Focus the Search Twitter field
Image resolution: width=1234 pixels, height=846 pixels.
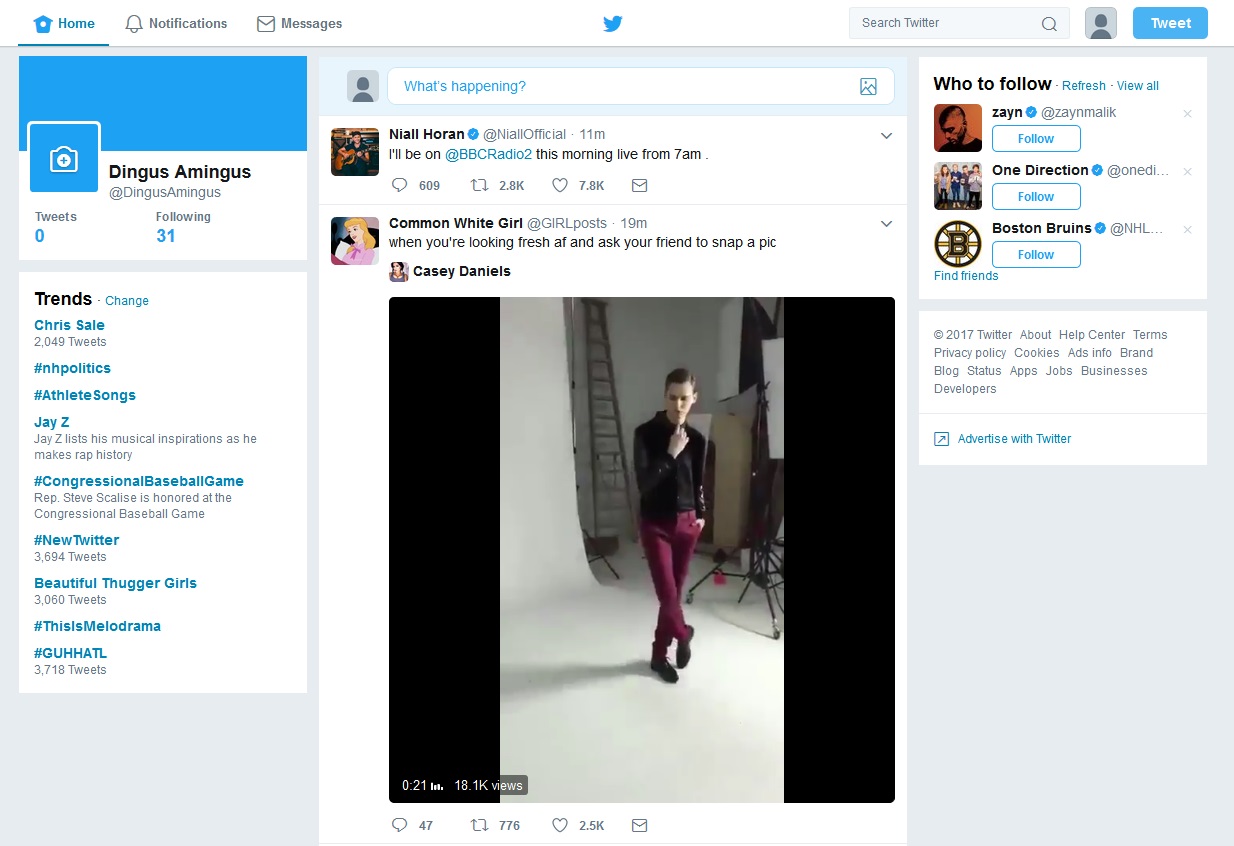coord(959,23)
